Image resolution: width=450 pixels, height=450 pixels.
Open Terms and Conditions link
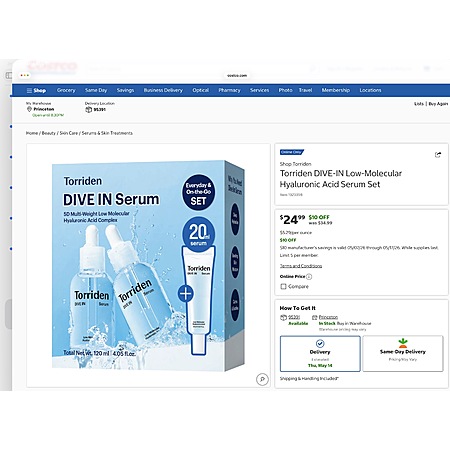(x=301, y=266)
